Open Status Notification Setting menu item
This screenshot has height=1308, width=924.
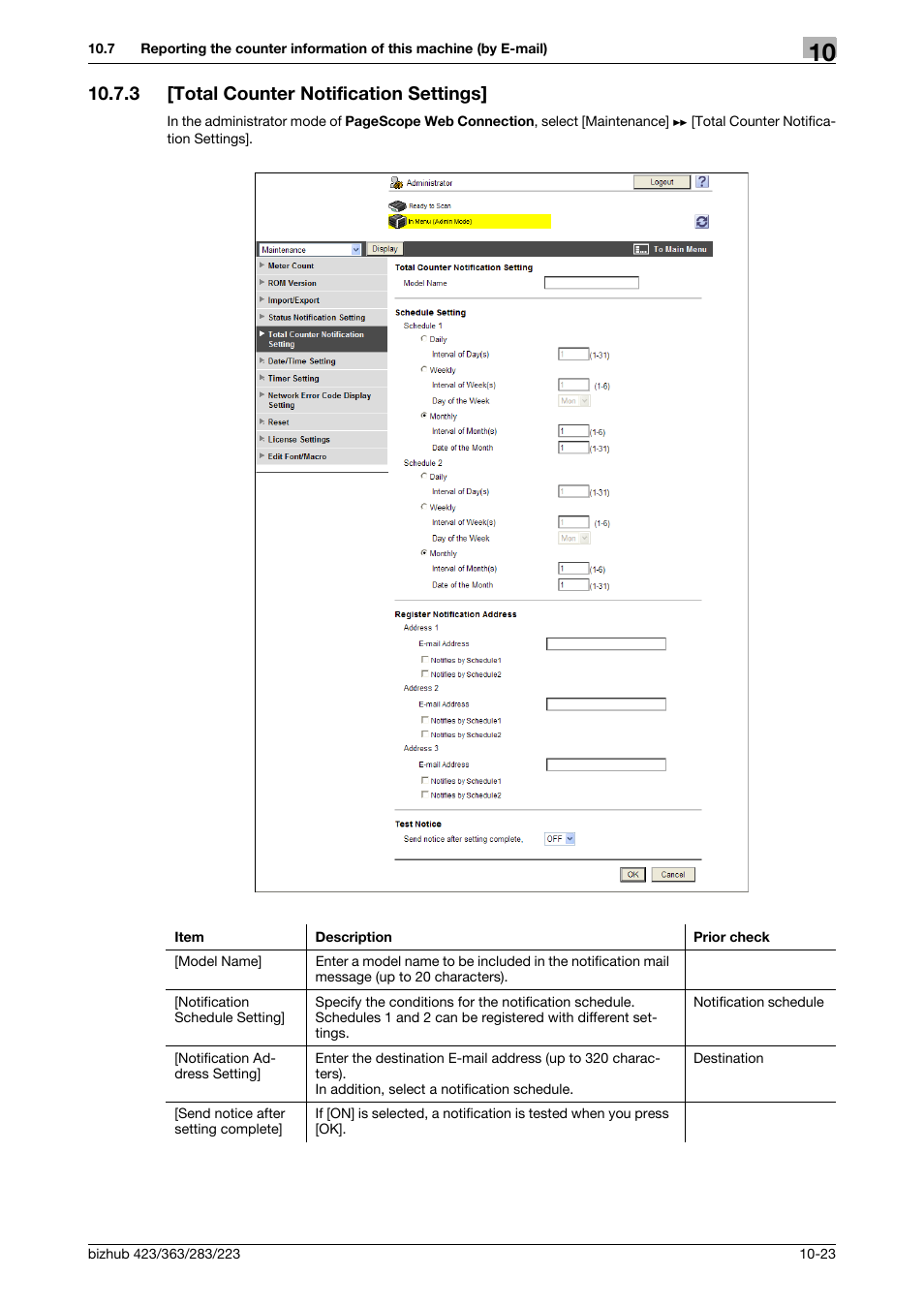(x=322, y=318)
